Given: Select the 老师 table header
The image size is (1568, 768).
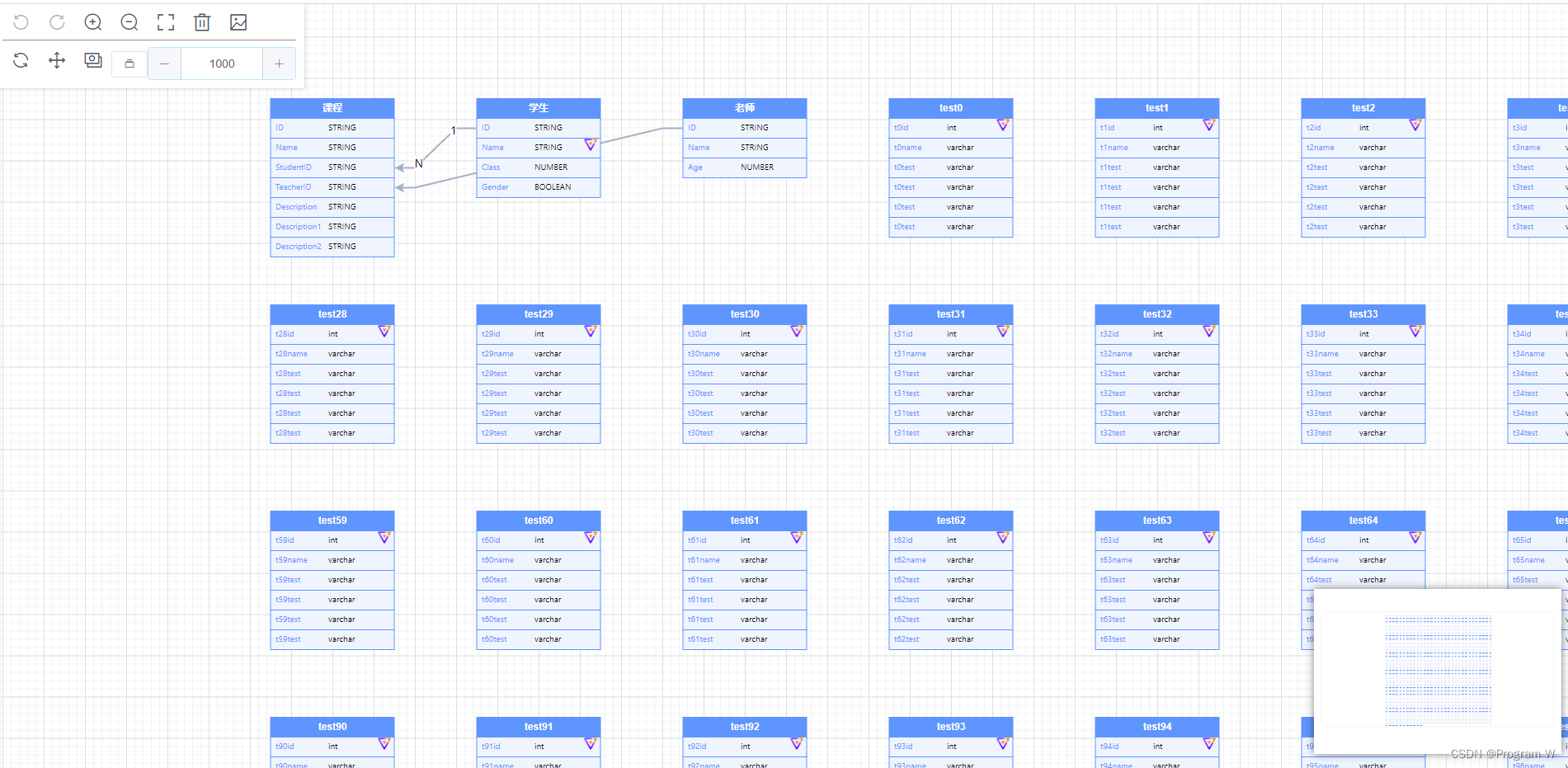Looking at the screenshot, I should point(745,108).
